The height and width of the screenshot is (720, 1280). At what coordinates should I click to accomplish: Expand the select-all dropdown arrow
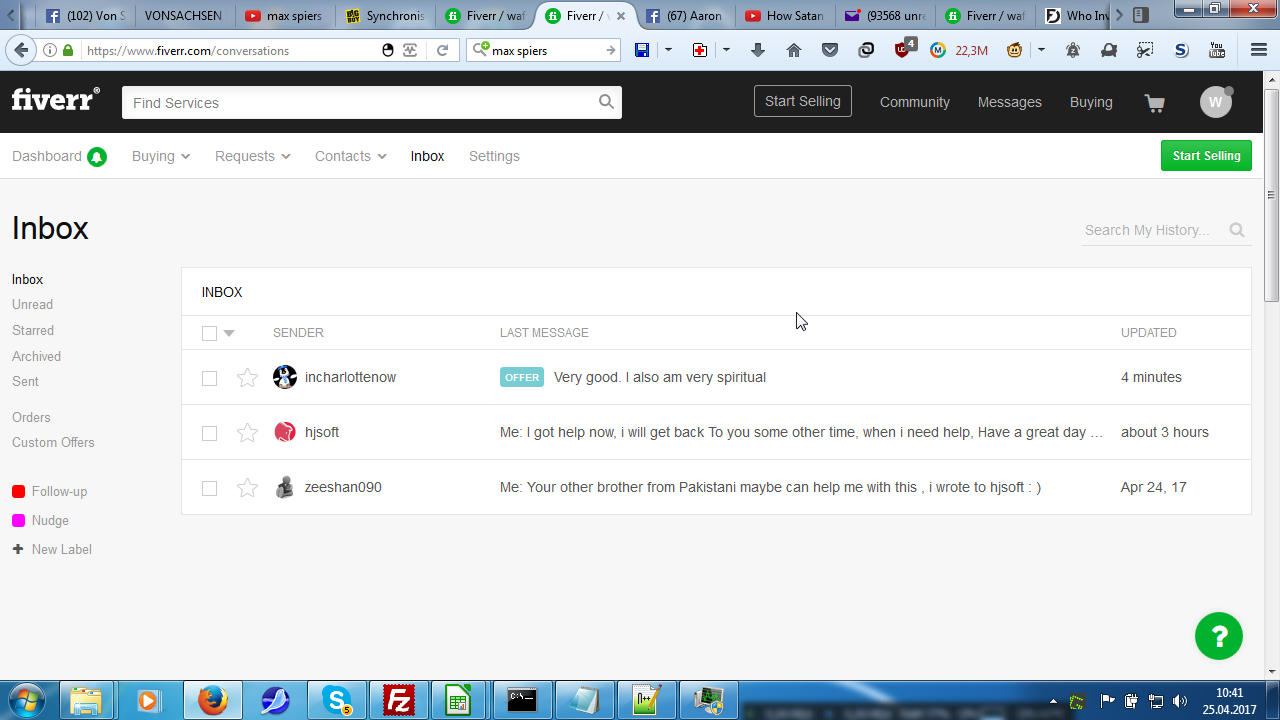point(229,333)
